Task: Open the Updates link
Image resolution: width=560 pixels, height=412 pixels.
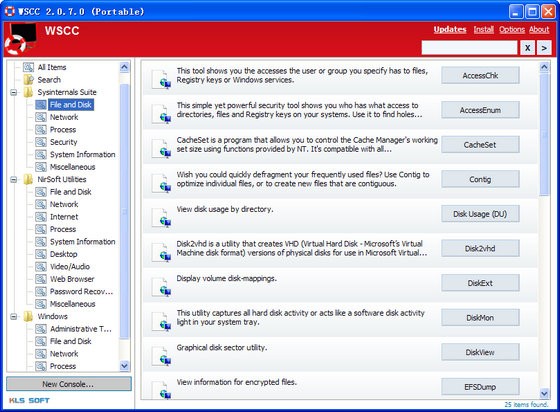Action: (450, 29)
